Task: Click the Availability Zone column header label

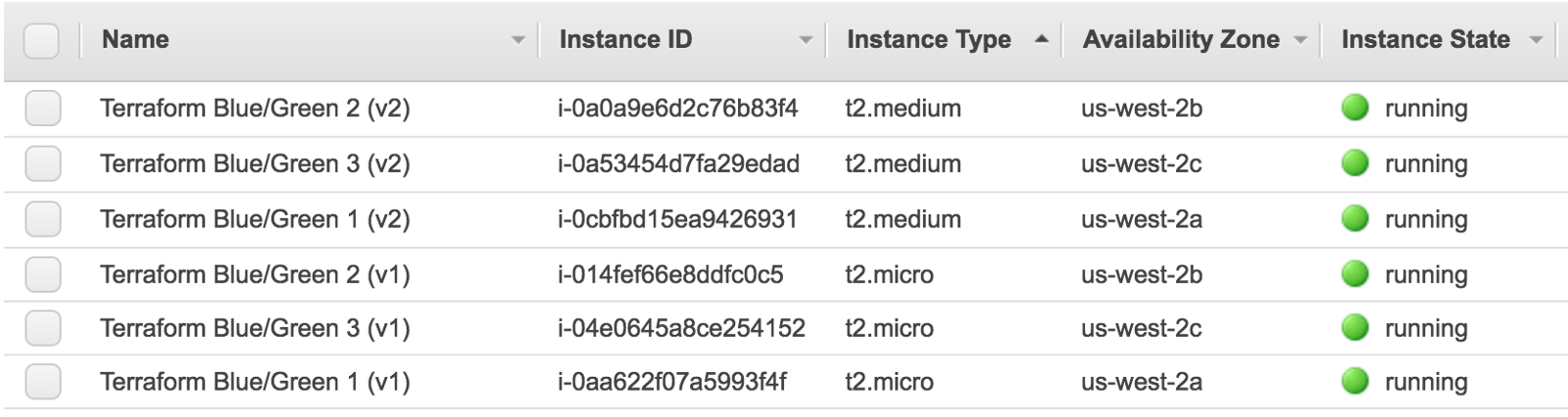Action: [1180, 39]
